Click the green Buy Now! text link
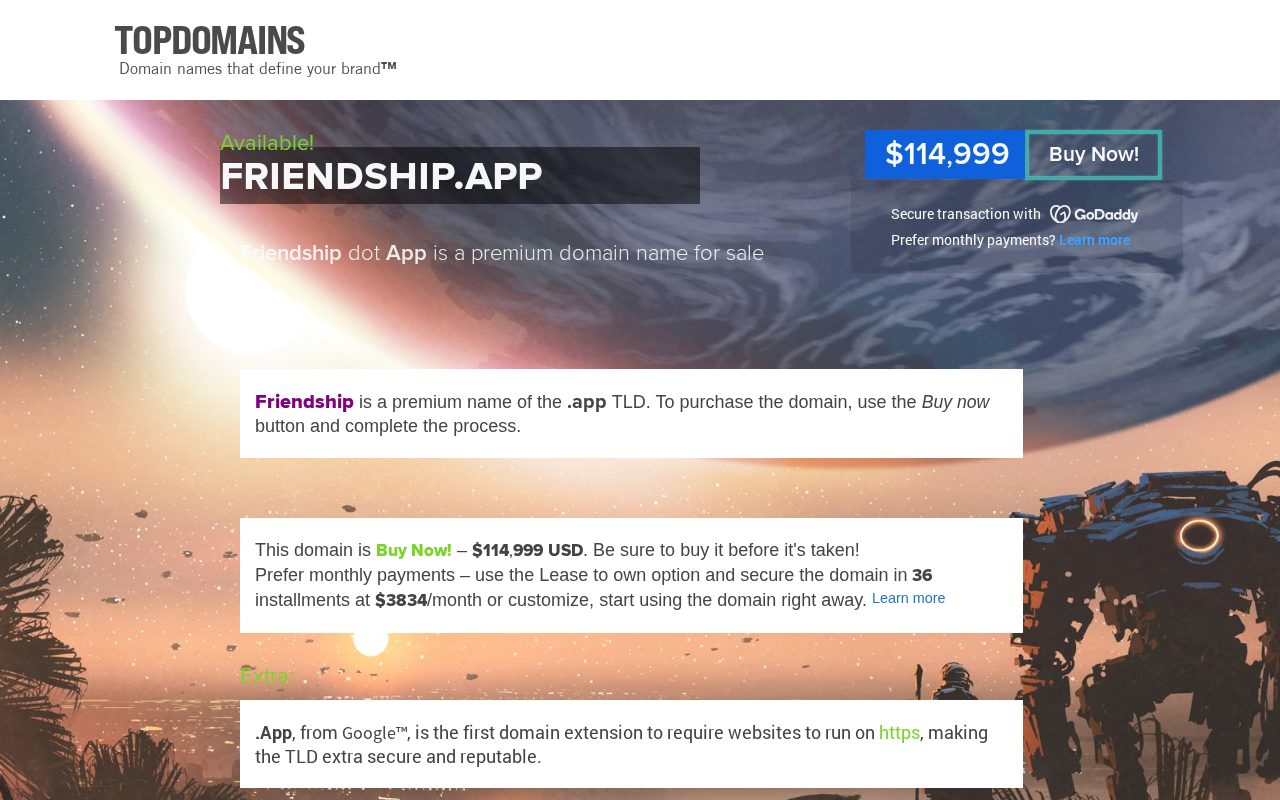The width and height of the screenshot is (1280, 800). [414, 550]
